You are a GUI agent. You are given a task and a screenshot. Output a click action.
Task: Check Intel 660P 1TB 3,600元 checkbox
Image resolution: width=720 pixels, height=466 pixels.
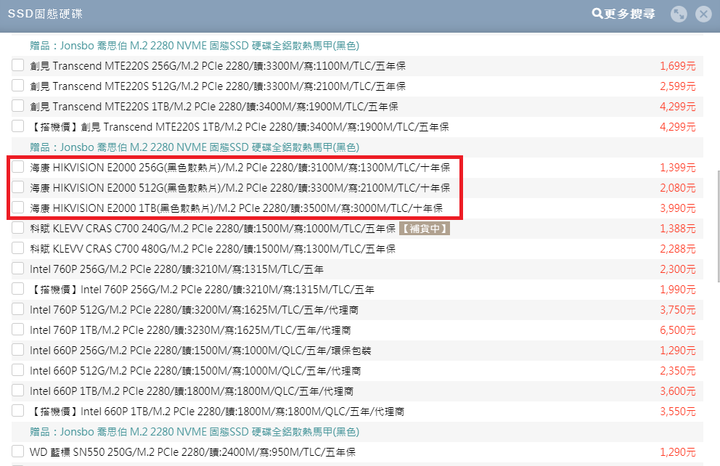point(18,390)
